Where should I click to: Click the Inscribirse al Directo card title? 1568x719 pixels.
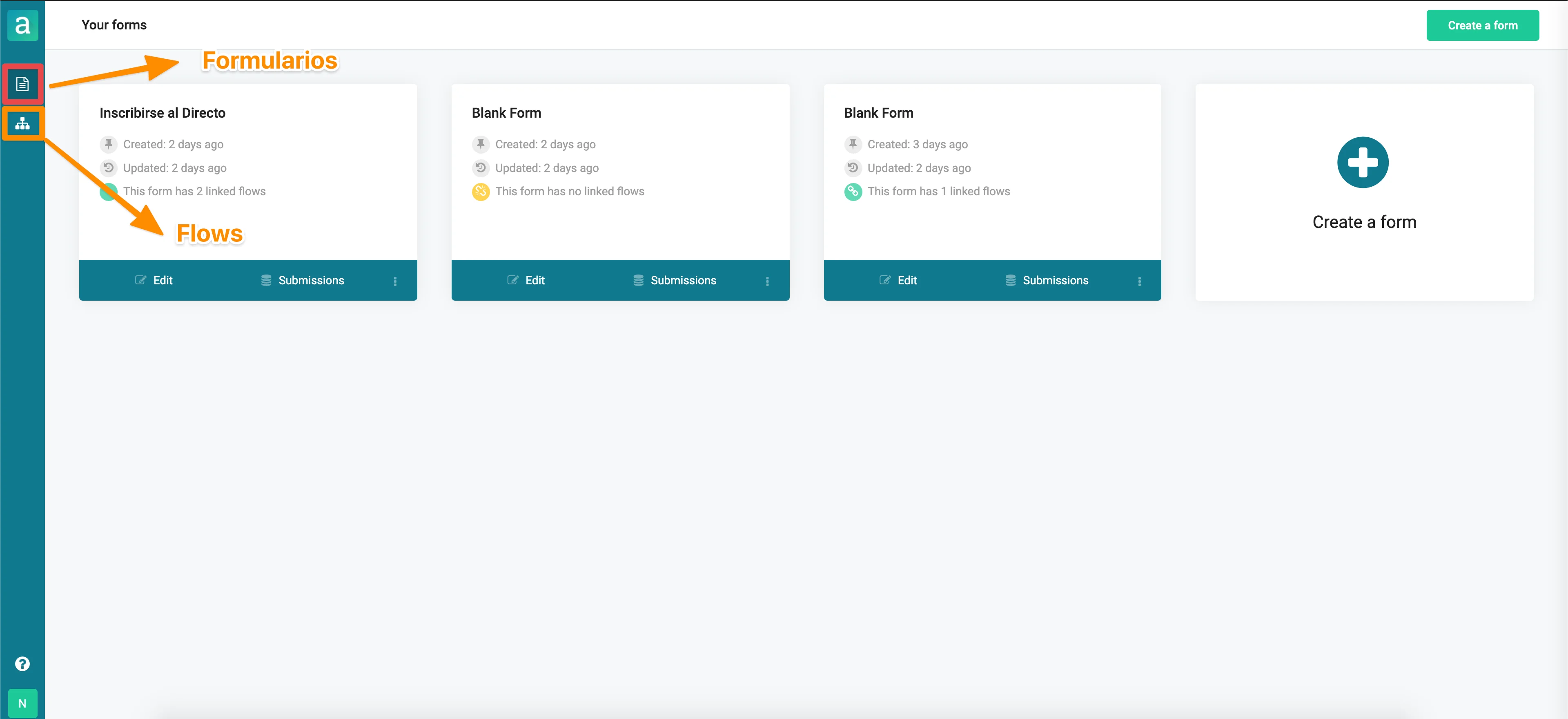[x=163, y=113]
